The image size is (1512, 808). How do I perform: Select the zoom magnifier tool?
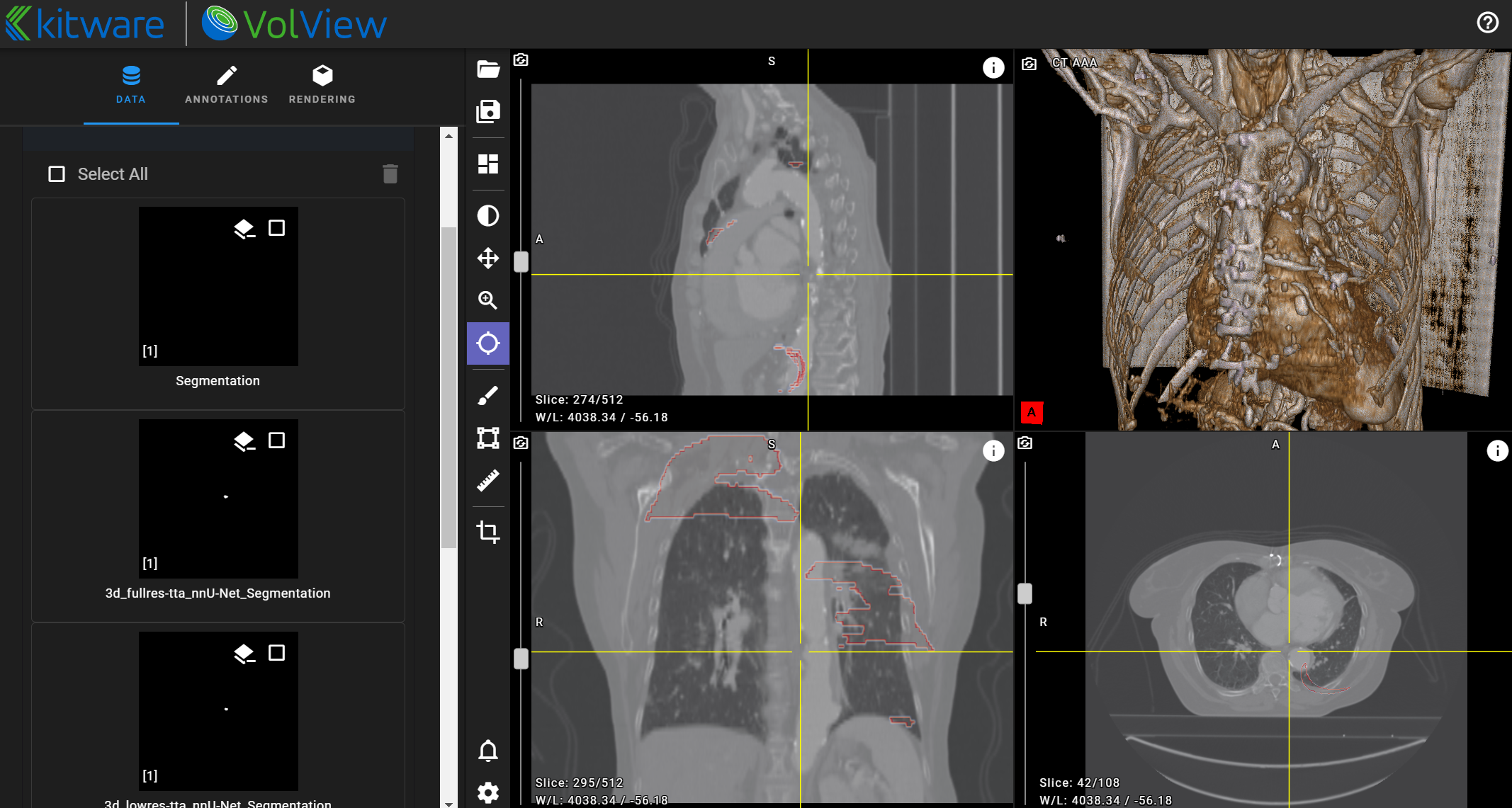488,300
